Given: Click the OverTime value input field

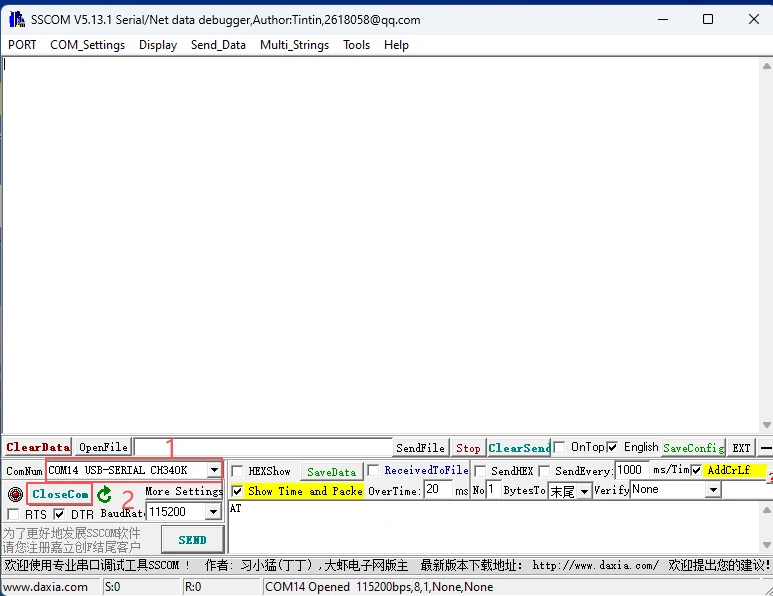Looking at the screenshot, I should tap(437, 490).
